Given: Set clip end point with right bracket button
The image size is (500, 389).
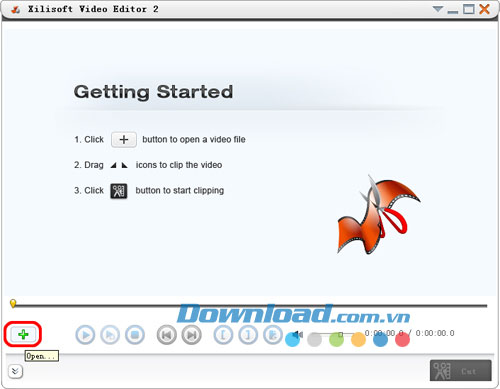Looking at the screenshot, I should tap(248, 335).
